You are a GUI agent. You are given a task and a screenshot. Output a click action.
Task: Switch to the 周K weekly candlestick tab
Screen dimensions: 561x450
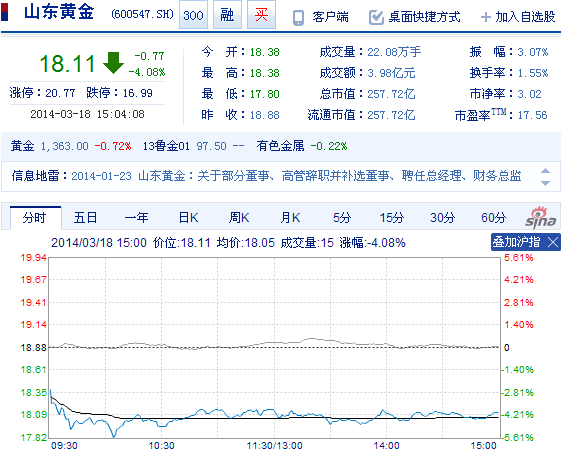pyautogui.click(x=239, y=218)
